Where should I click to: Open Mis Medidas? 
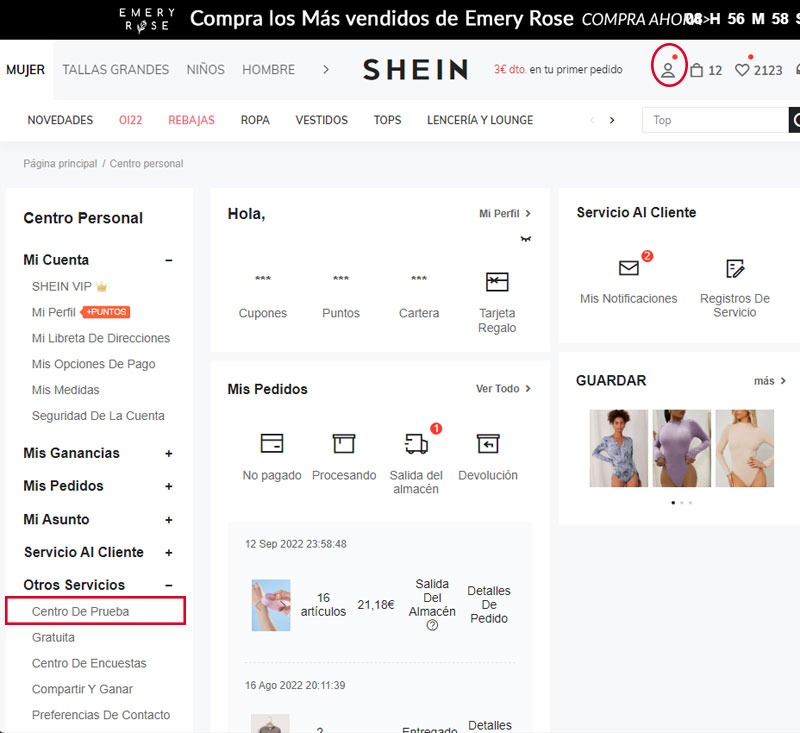click(x=65, y=390)
